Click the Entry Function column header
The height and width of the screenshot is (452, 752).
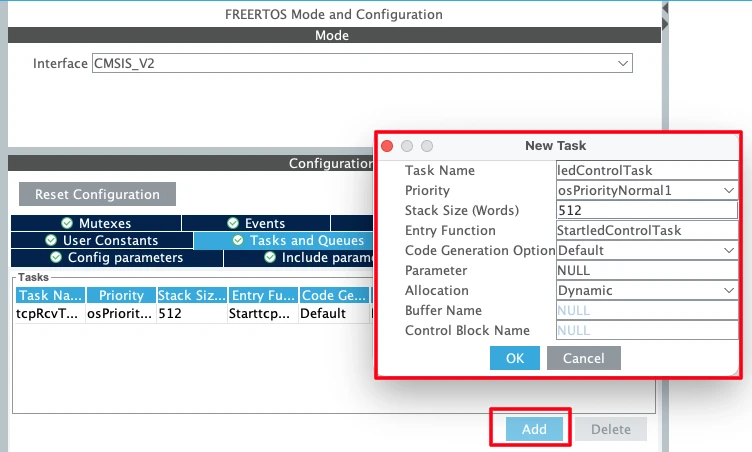tap(263, 295)
